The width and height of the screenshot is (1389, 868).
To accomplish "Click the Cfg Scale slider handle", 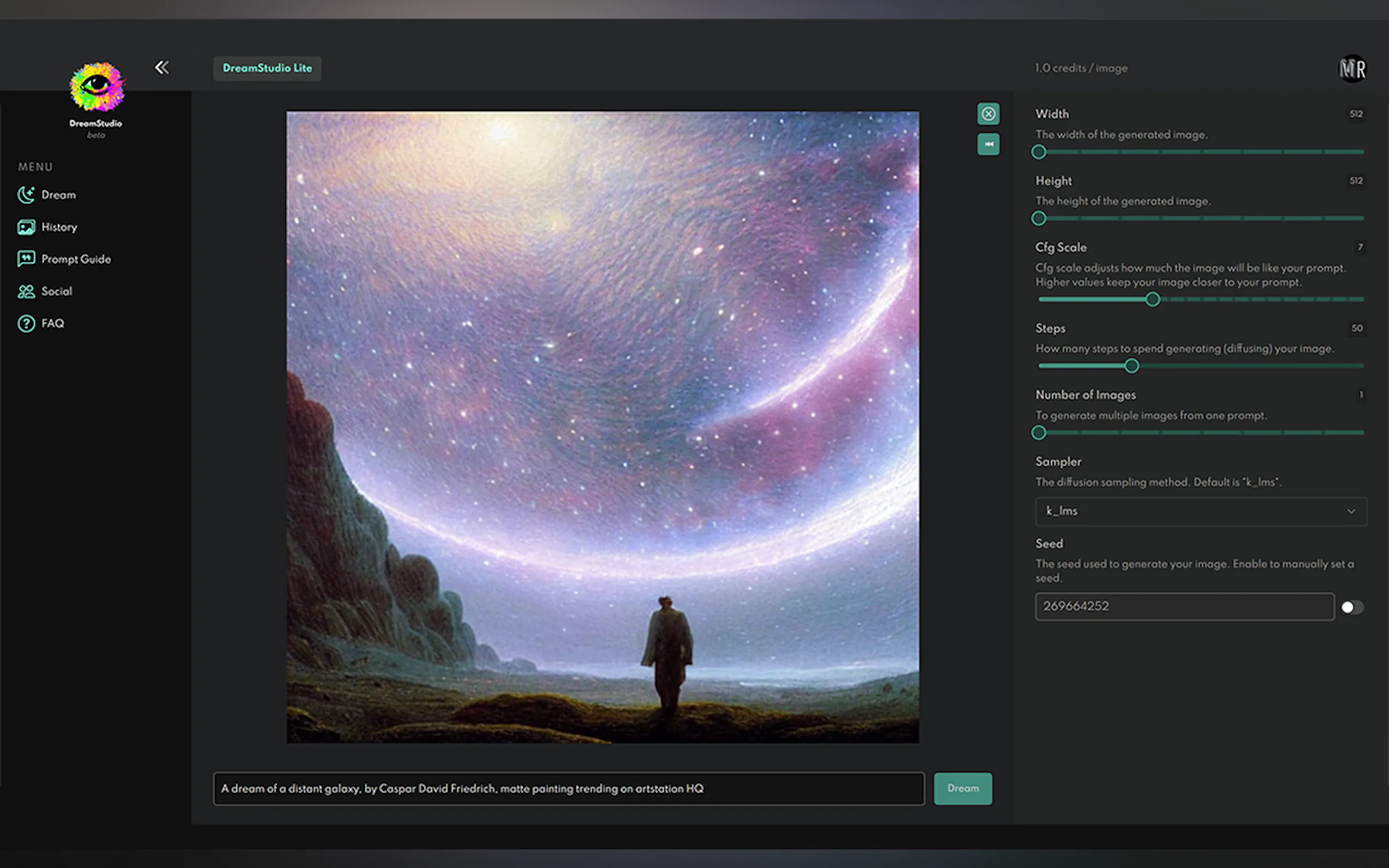I will click(x=1152, y=300).
